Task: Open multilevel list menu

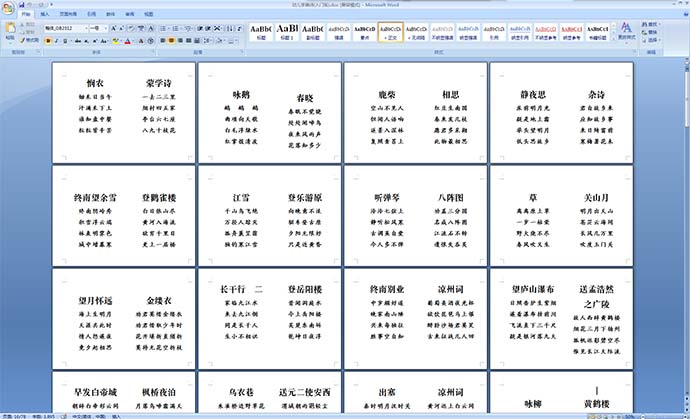Action: (188, 28)
